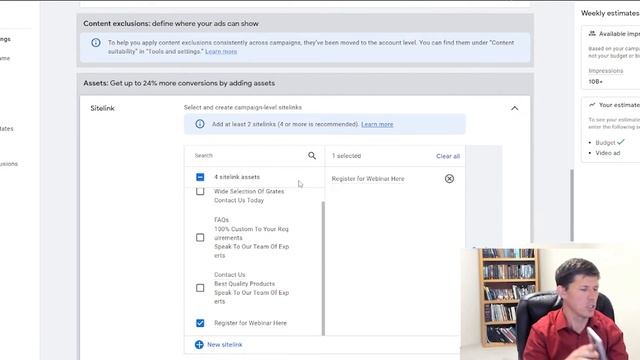Click '1 selected' count text

coord(346,156)
